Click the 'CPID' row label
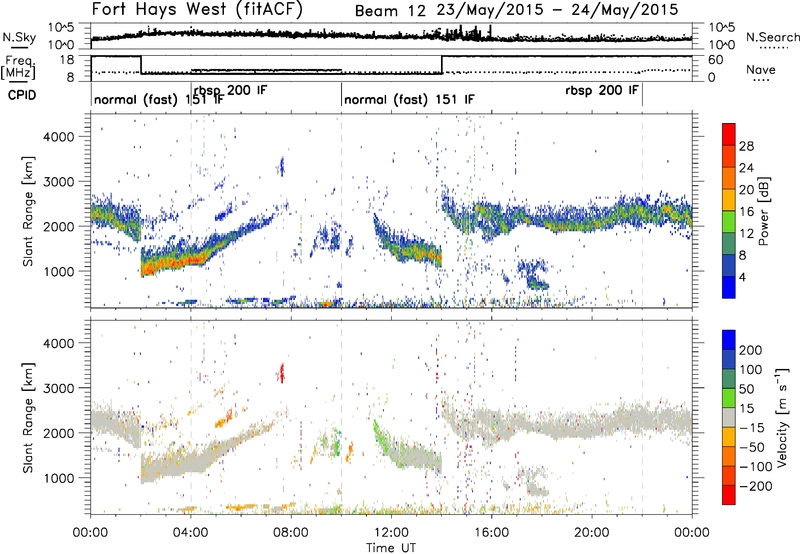This screenshot has width=800, height=554. pos(21,95)
